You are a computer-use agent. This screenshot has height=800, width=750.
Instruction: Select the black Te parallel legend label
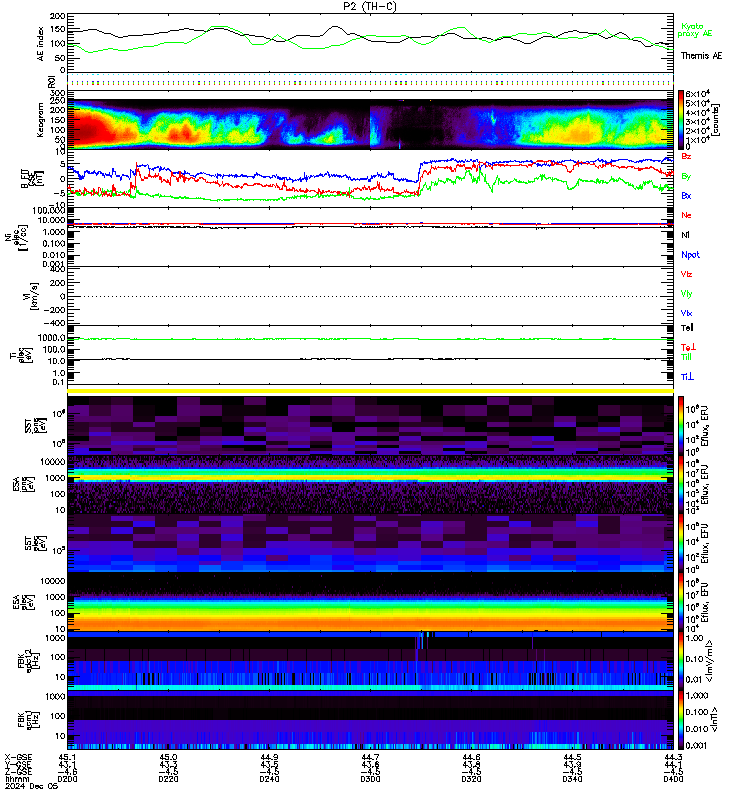(687, 328)
